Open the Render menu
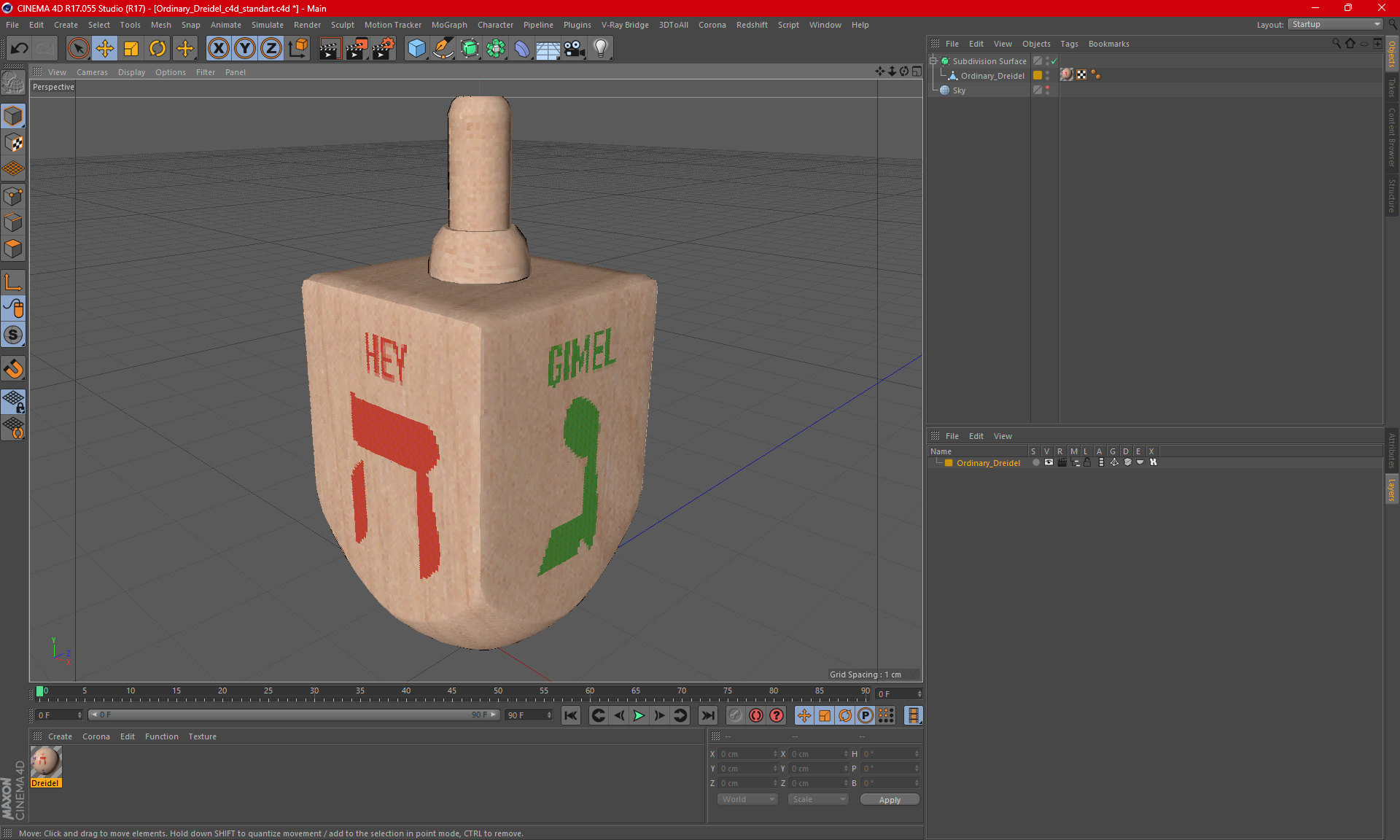 (307, 25)
